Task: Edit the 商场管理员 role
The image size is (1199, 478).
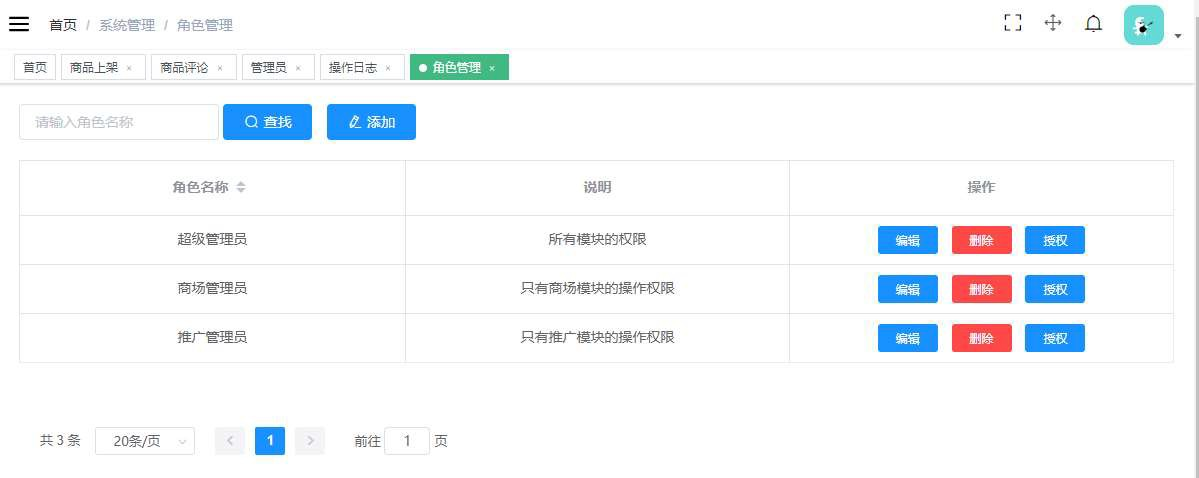Action: point(908,289)
